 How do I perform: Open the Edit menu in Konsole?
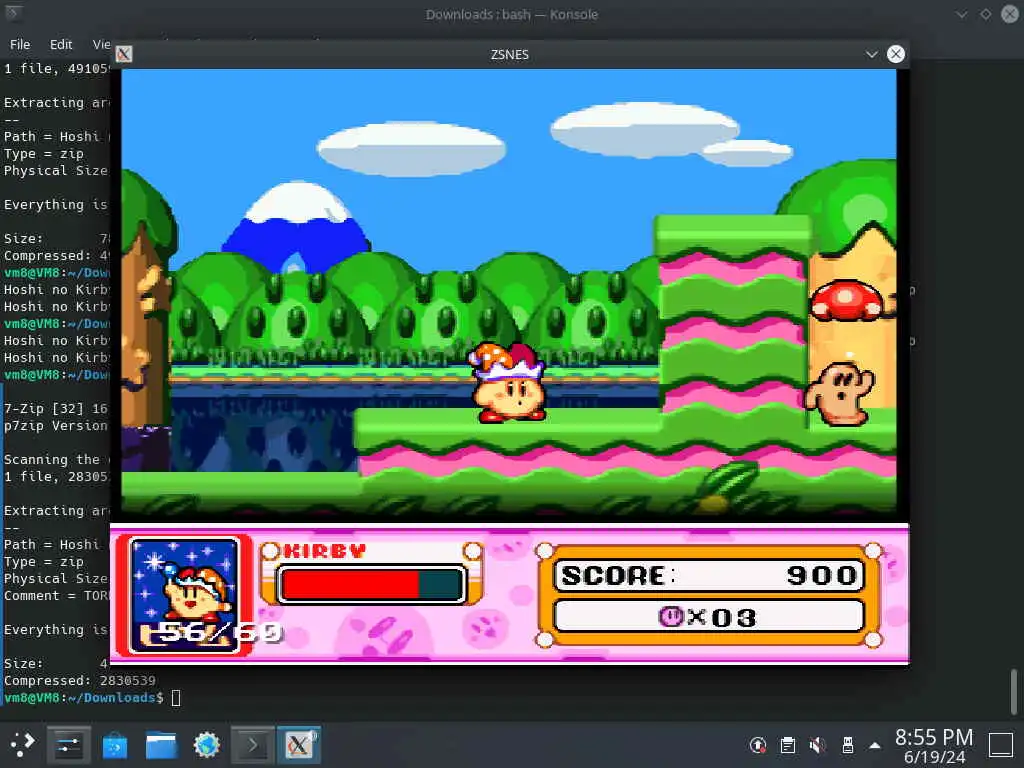pyautogui.click(x=61, y=44)
